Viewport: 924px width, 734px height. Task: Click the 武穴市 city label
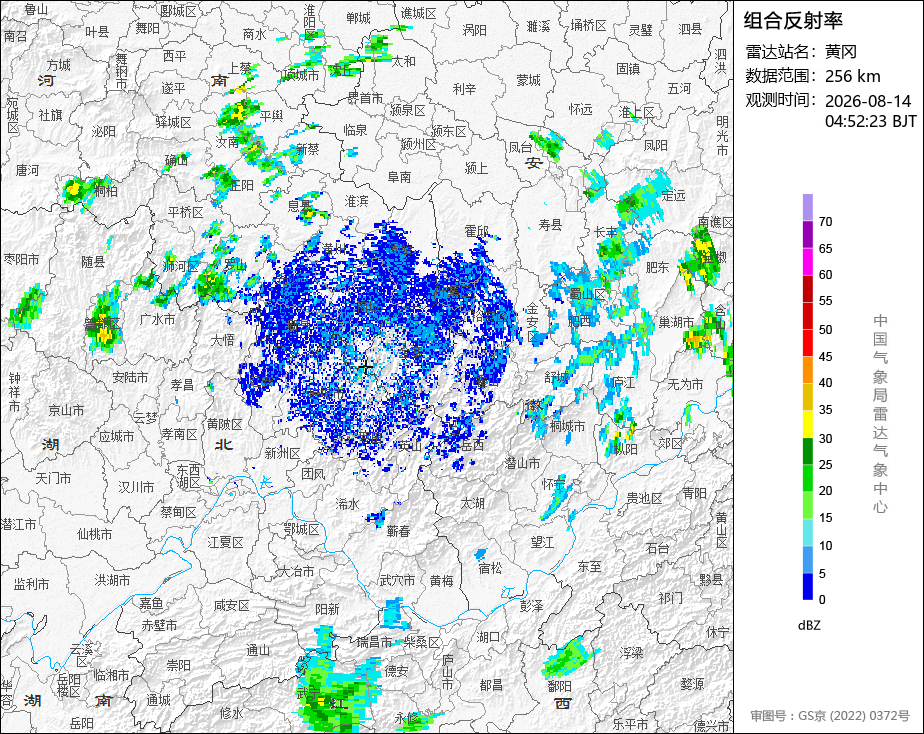pos(397,581)
